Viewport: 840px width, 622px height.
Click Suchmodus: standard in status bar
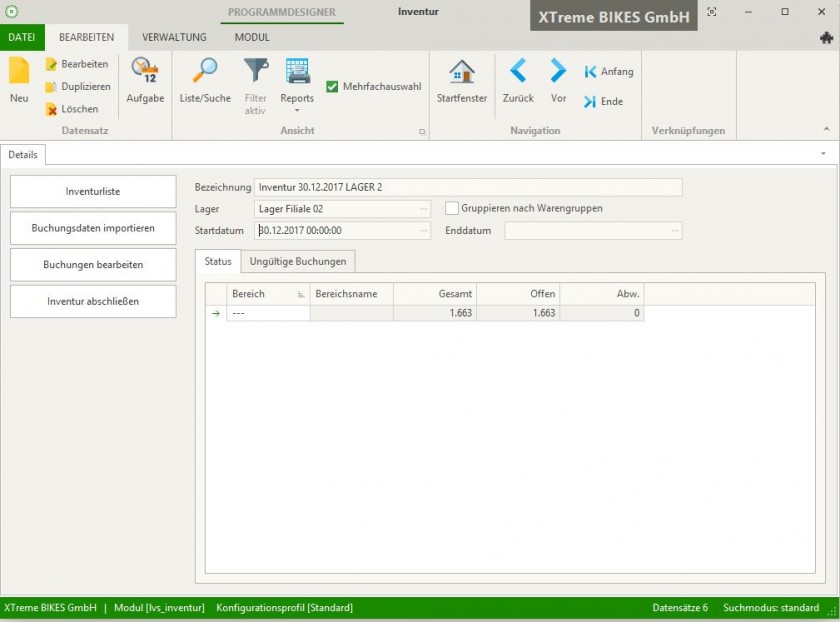[771, 608]
